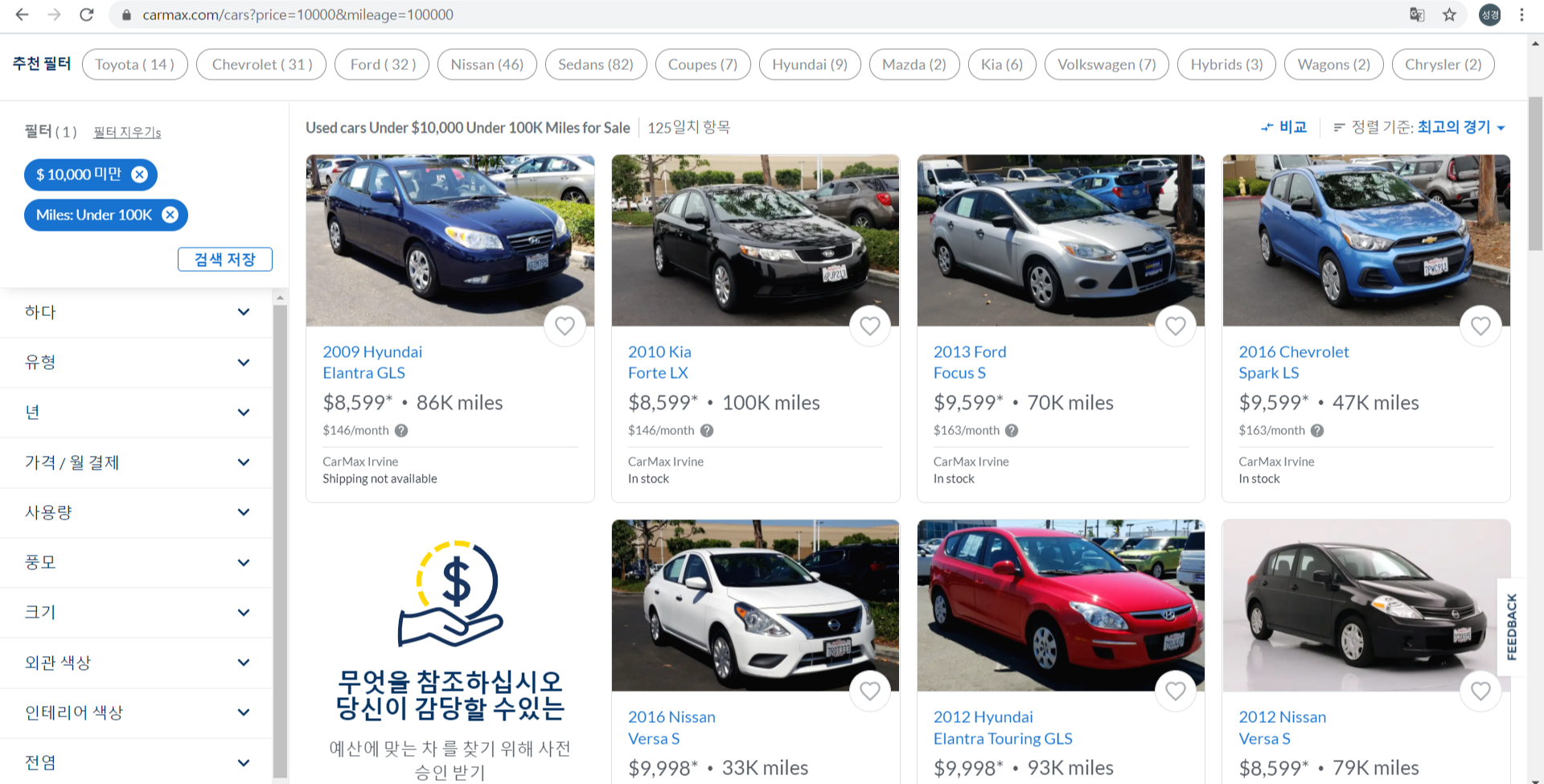Open the 2012 Hyundai Elantra Touring GLS link
This screenshot has height=784, width=1544.
tap(1003, 727)
